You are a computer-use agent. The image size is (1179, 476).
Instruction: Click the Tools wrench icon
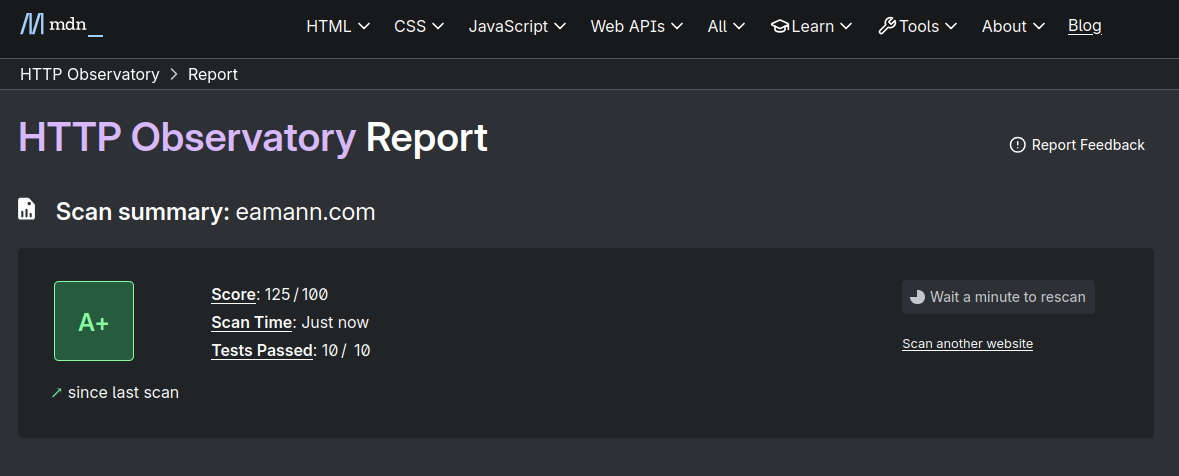(887, 26)
